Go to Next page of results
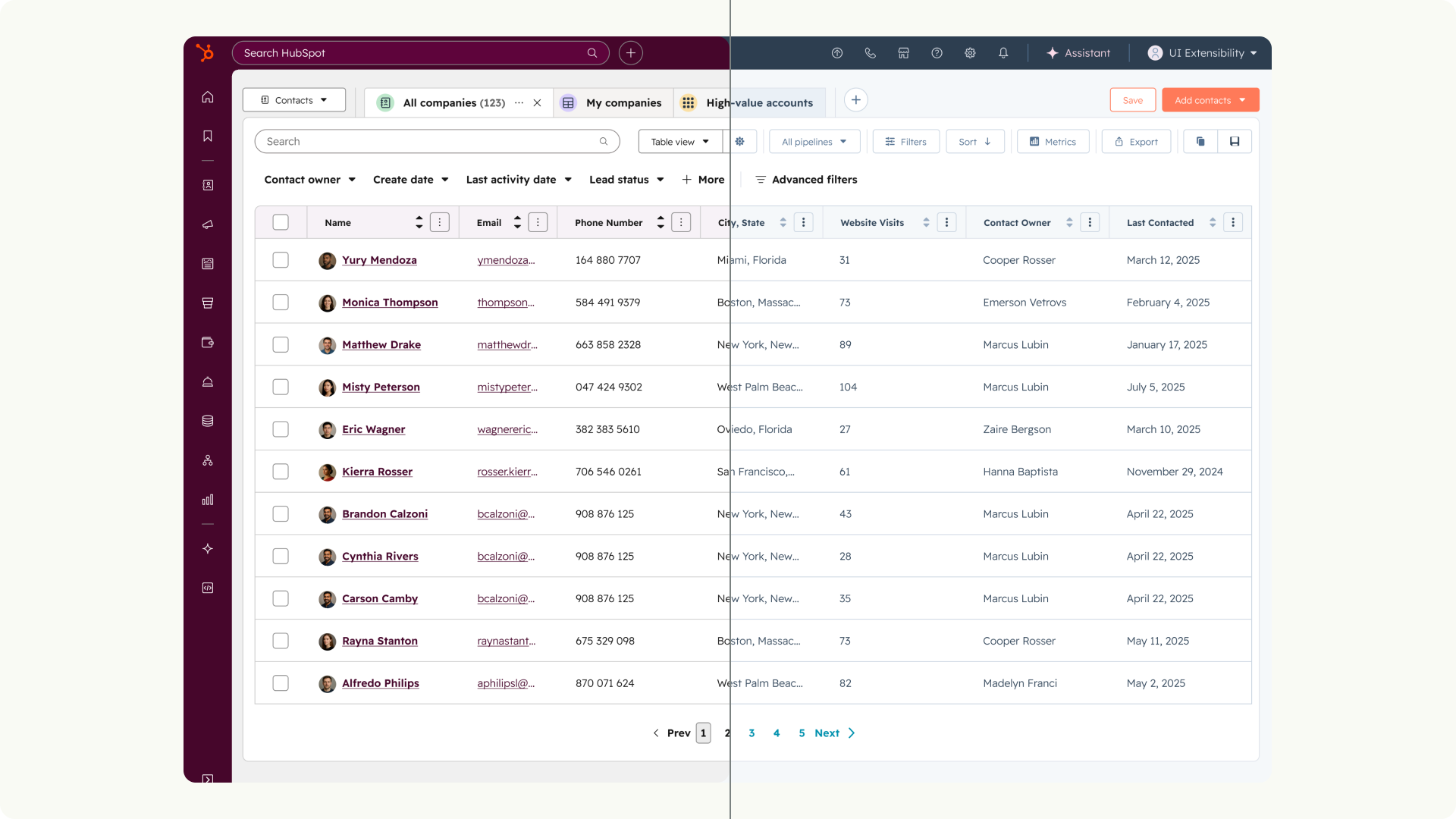Screen dimensions: 1456x819 (x=834, y=733)
